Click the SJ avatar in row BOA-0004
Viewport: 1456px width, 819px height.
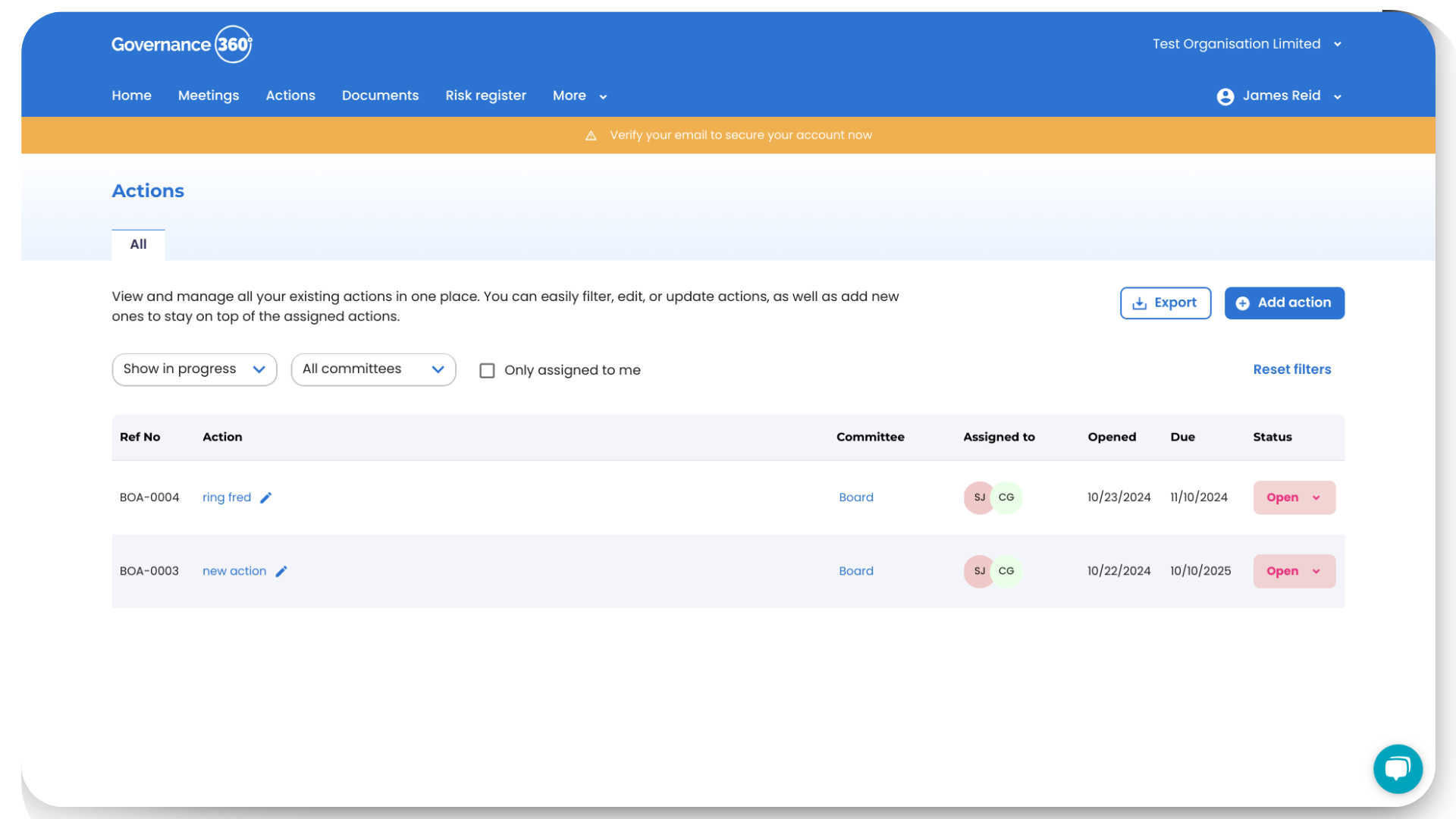point(979,497)
